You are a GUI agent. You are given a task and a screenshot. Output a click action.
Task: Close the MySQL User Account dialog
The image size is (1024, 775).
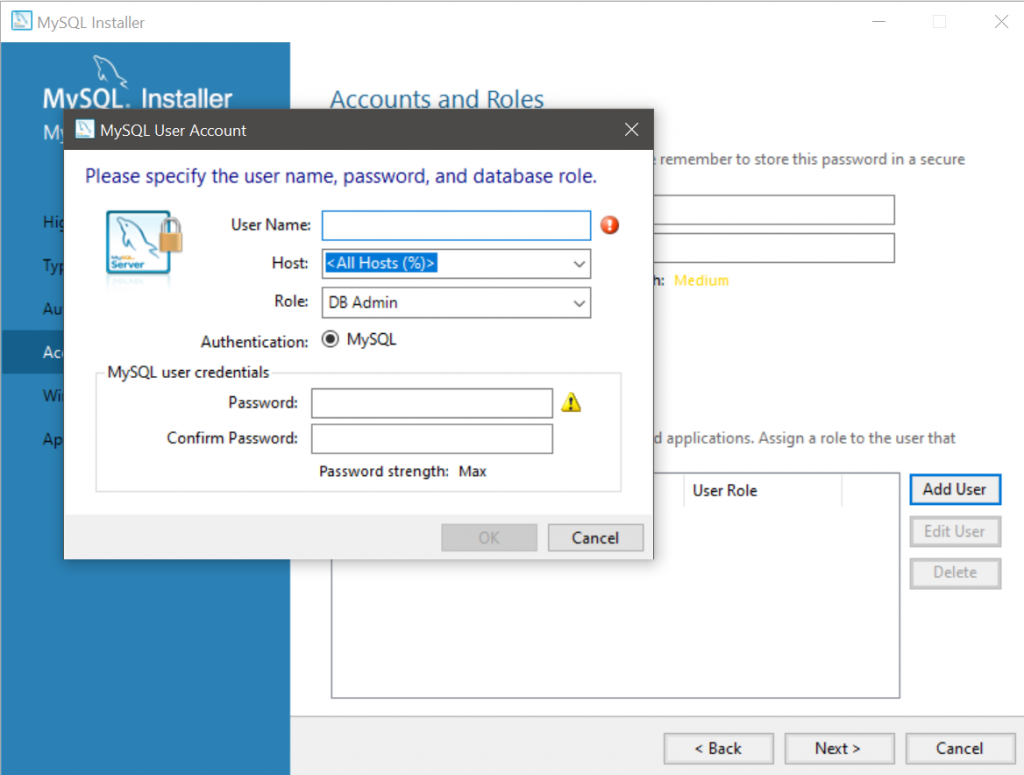(631, 129)
